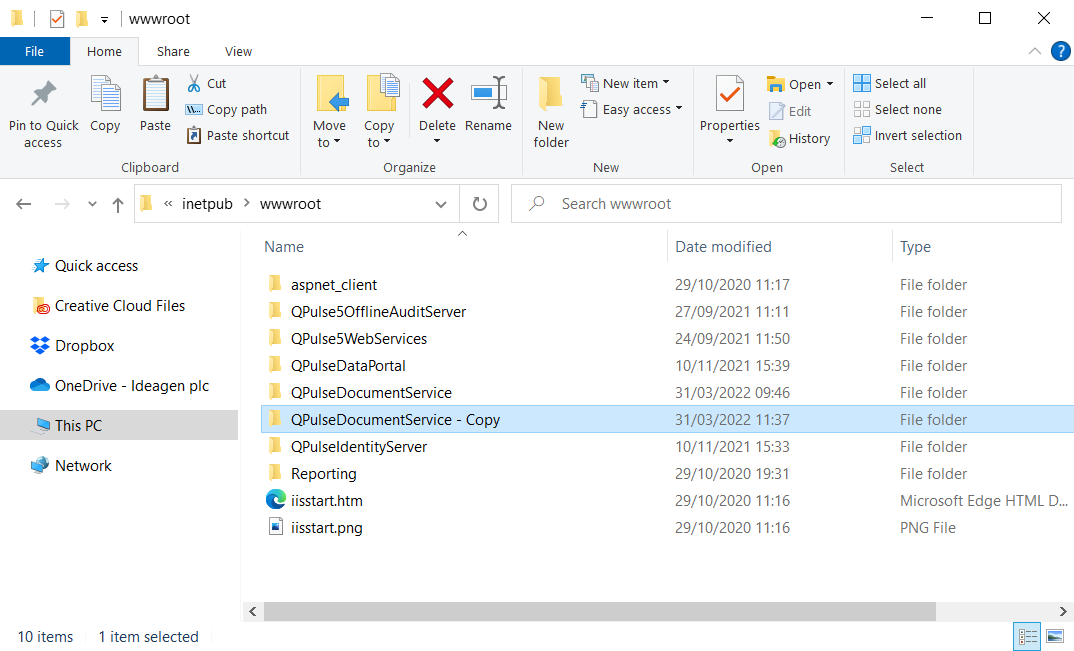Navigate back with left arrow
The width and height of the screenshot is (1074, 651).
(24, 204)
